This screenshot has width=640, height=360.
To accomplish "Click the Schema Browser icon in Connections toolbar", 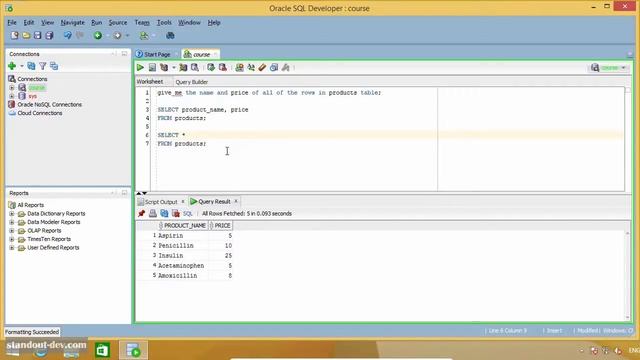I will pyautogui.click(x=54, y=66).
